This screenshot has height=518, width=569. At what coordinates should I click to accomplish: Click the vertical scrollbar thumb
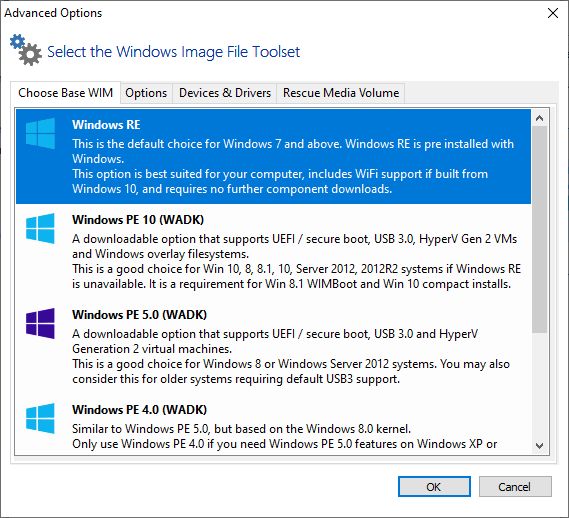[x=540, y=229]
